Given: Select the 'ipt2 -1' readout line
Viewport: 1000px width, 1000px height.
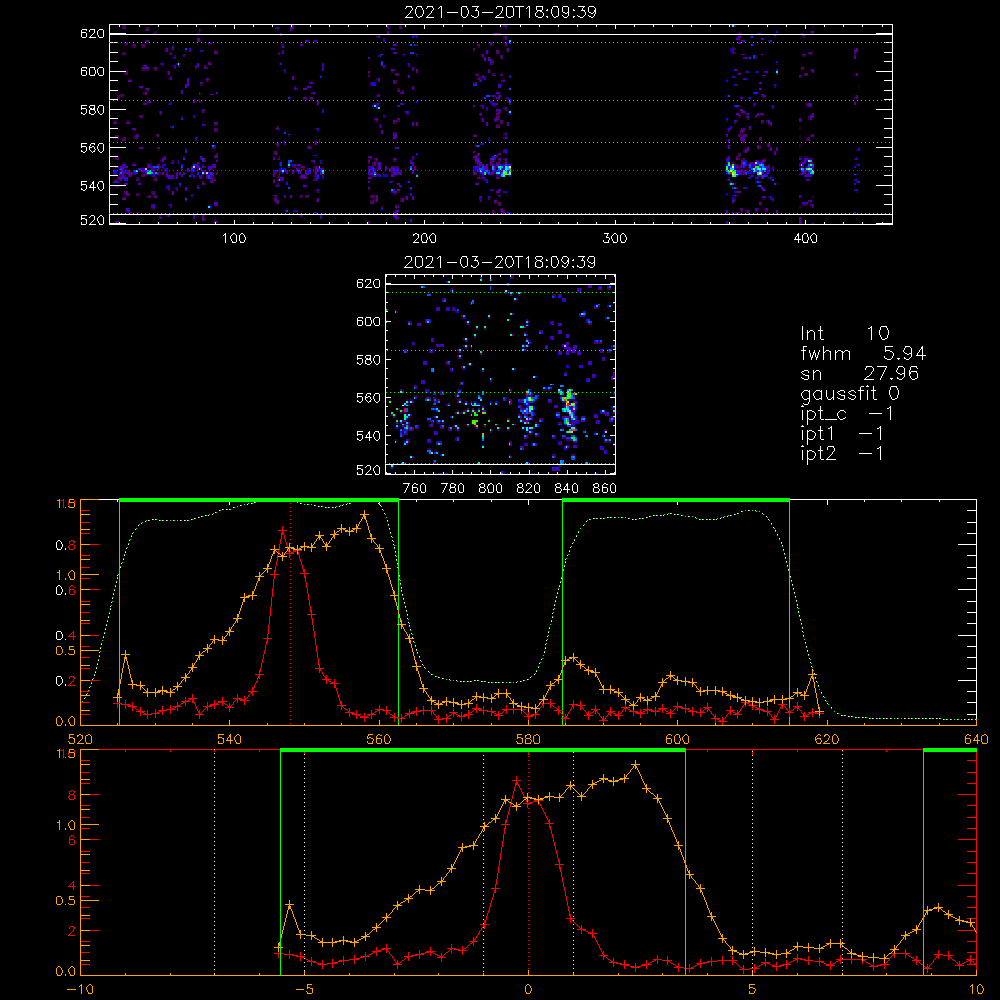Looking at the screenshot, I should click(842, 453).
